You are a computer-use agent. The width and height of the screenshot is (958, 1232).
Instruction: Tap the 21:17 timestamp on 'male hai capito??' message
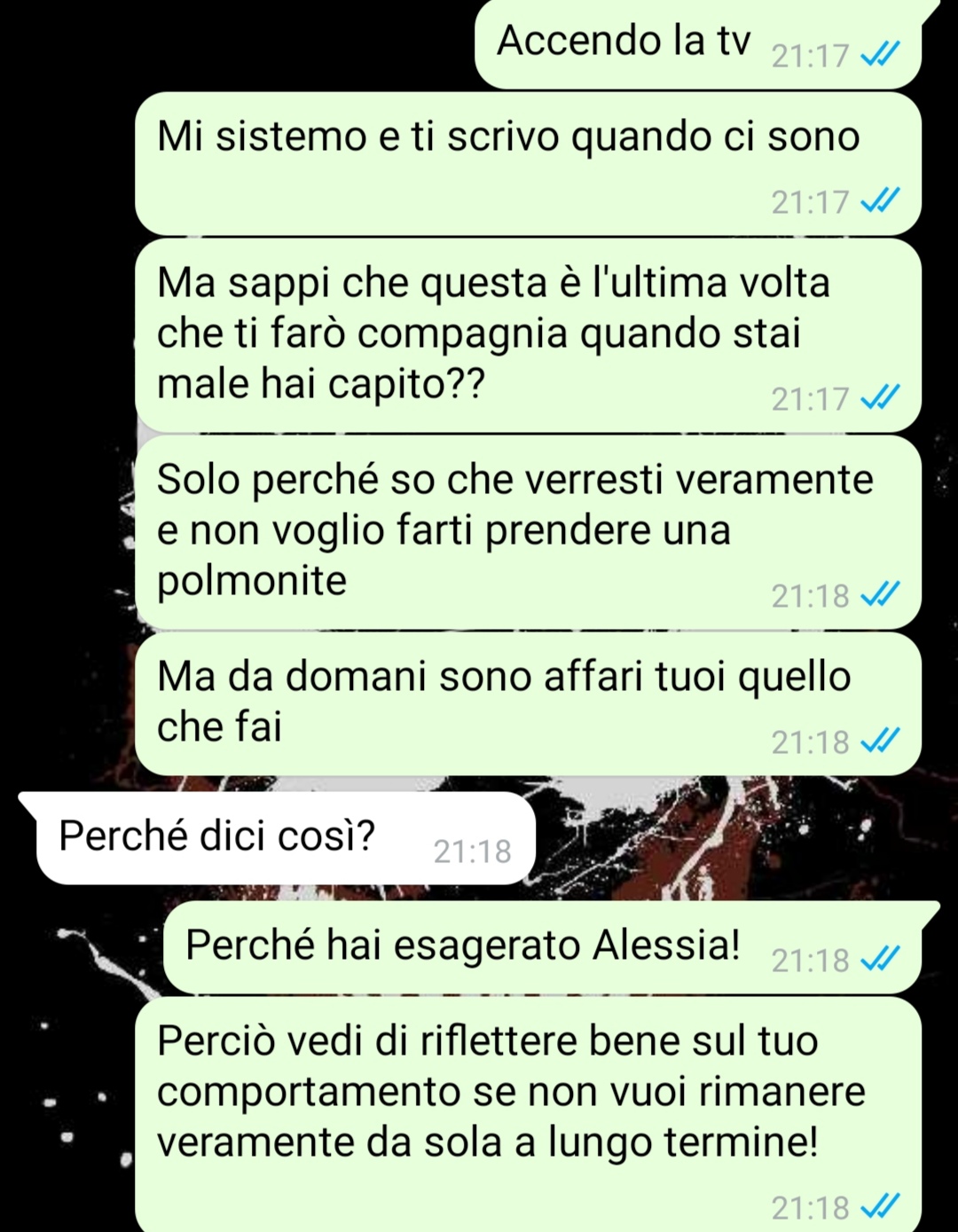810,400
